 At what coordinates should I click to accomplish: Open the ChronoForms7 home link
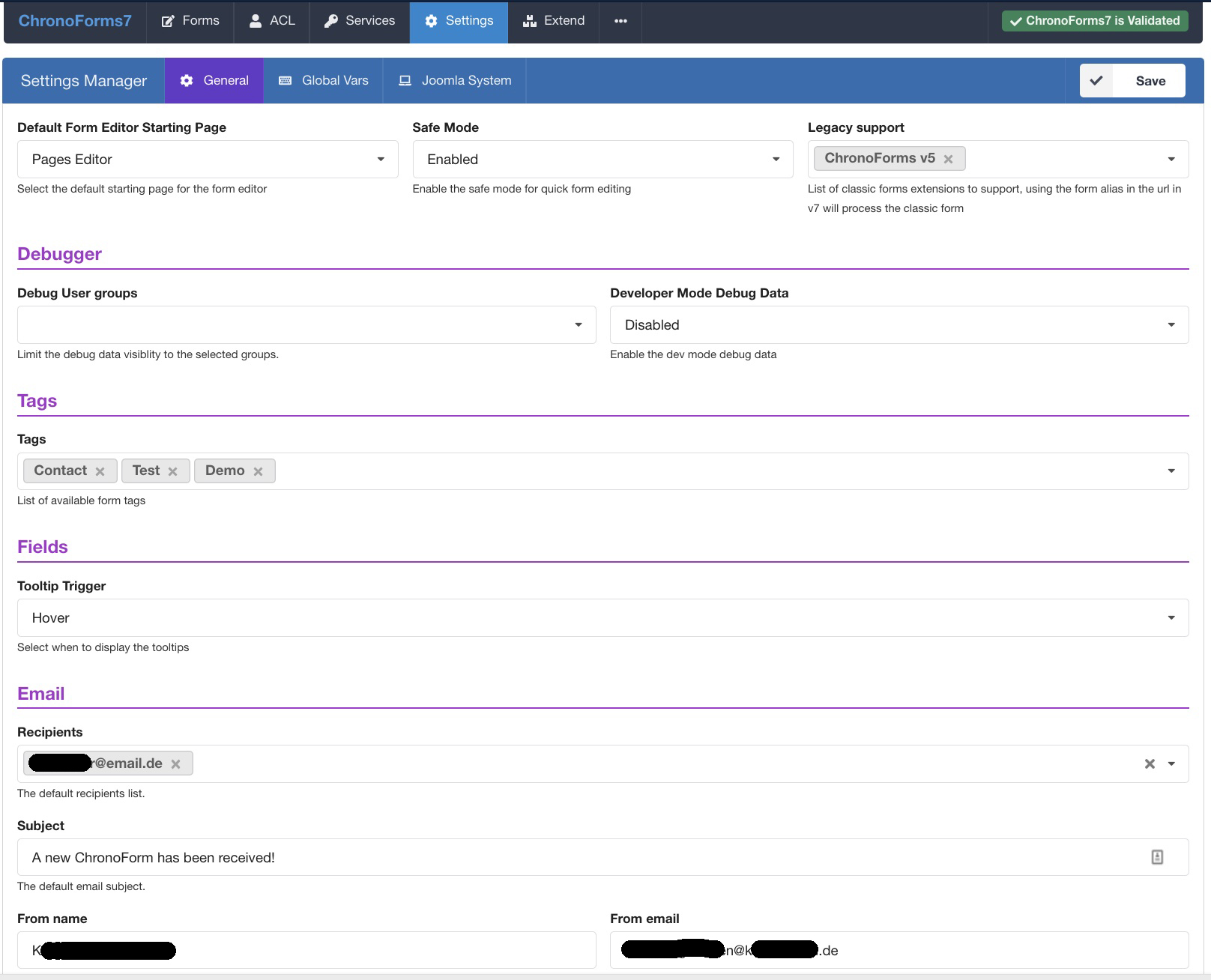point(75,21)
